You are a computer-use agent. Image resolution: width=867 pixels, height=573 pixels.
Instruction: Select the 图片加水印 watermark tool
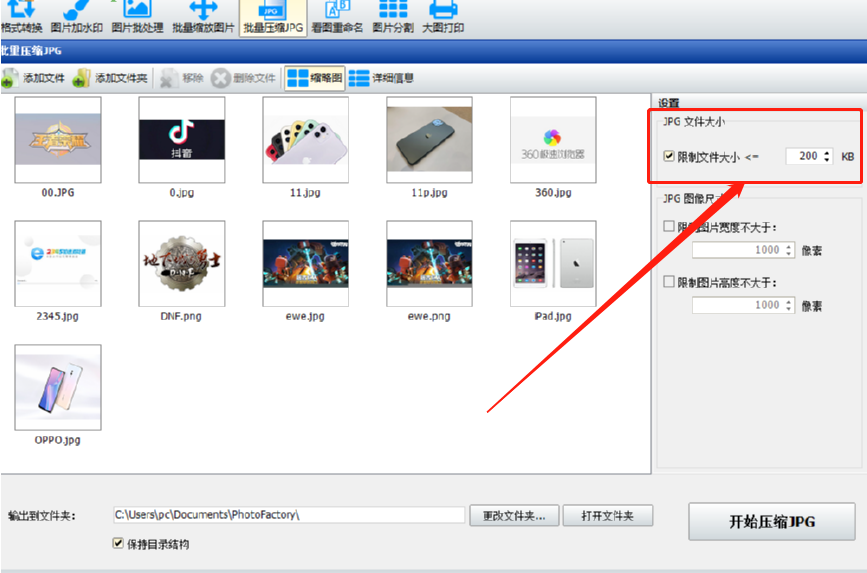click(x=76, y=18)
